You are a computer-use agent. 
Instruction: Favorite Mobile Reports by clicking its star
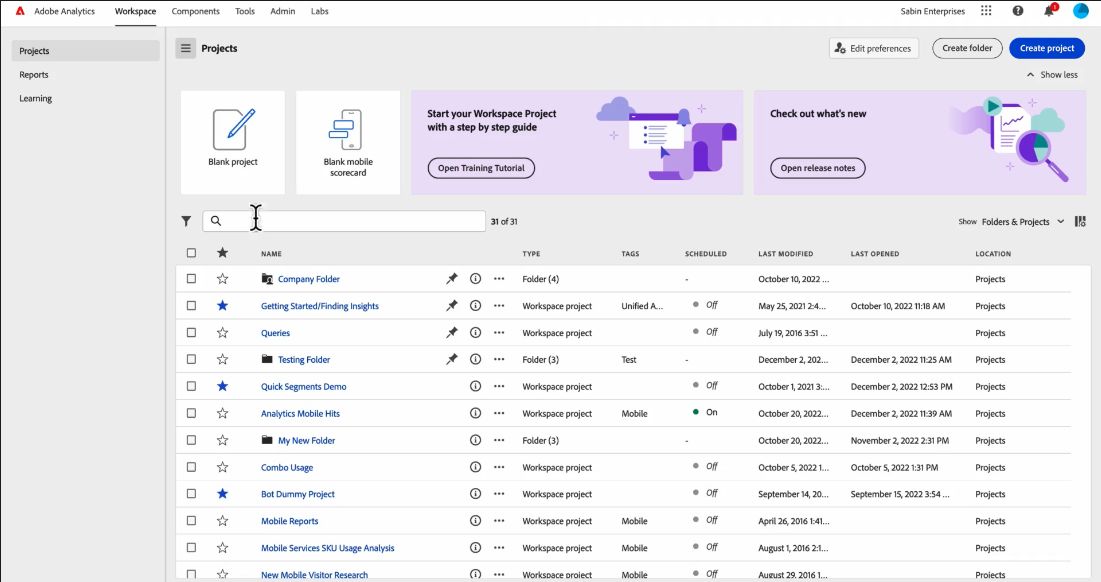coord(222,520)
